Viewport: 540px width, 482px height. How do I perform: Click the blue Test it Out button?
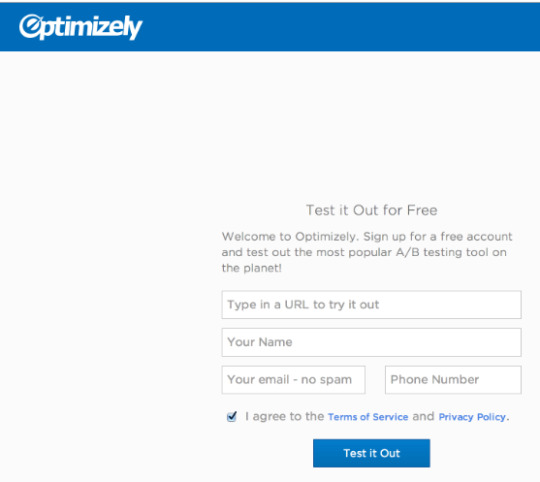[x=371, y=453]
